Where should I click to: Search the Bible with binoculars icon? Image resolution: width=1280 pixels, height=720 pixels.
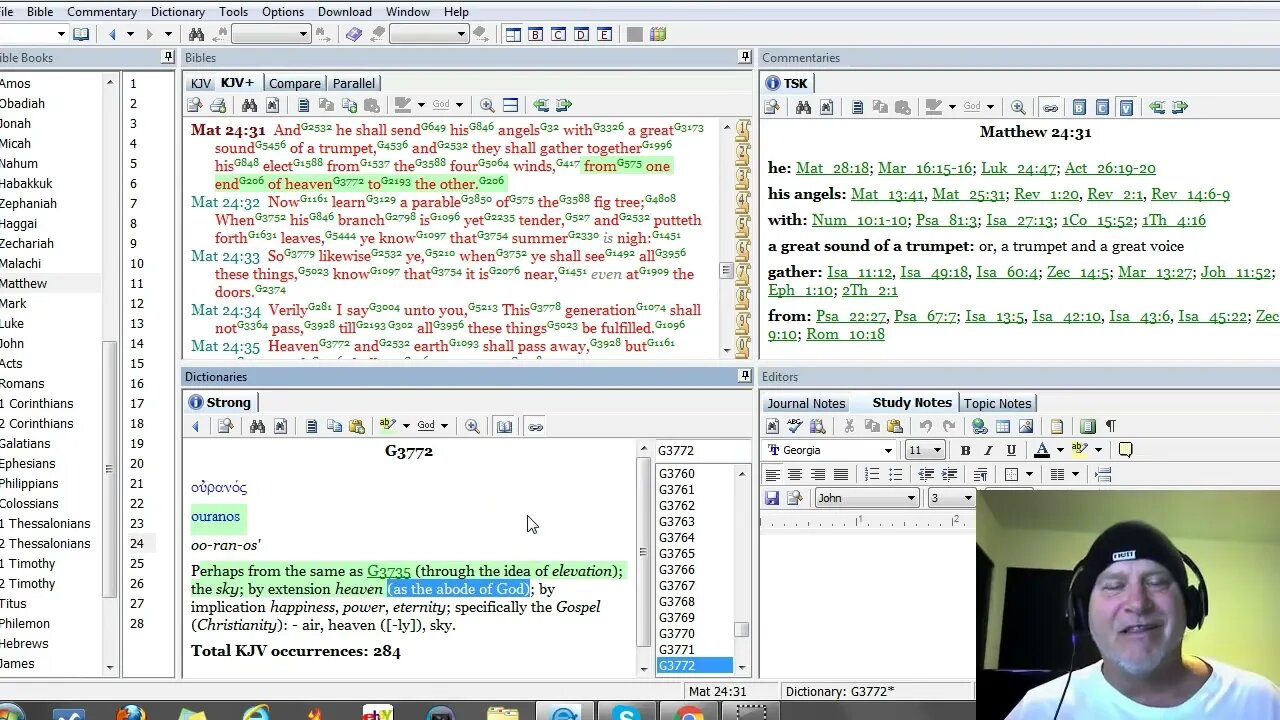point(249,105)
